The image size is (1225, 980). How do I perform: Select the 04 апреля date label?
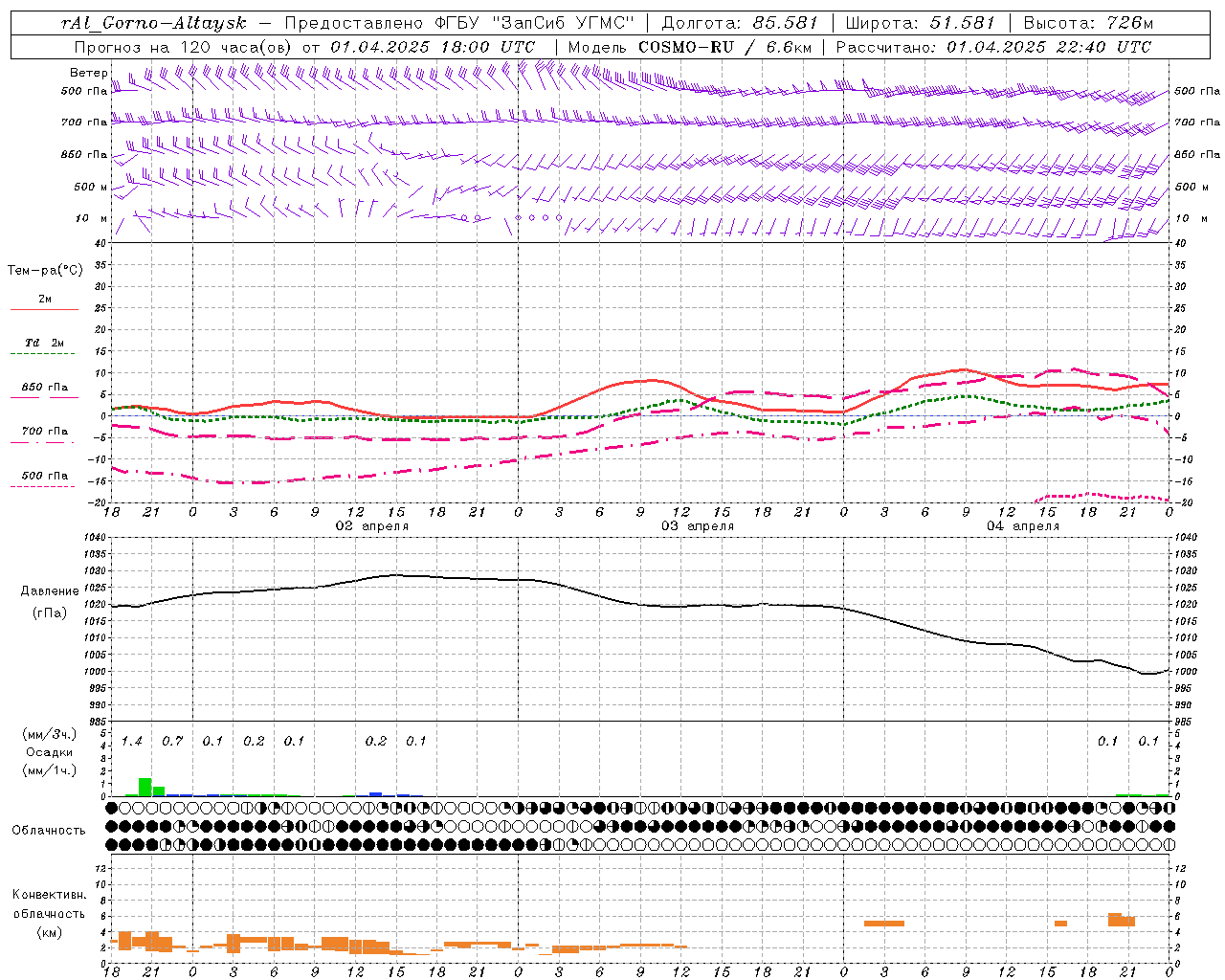[x=1023, y=526]
